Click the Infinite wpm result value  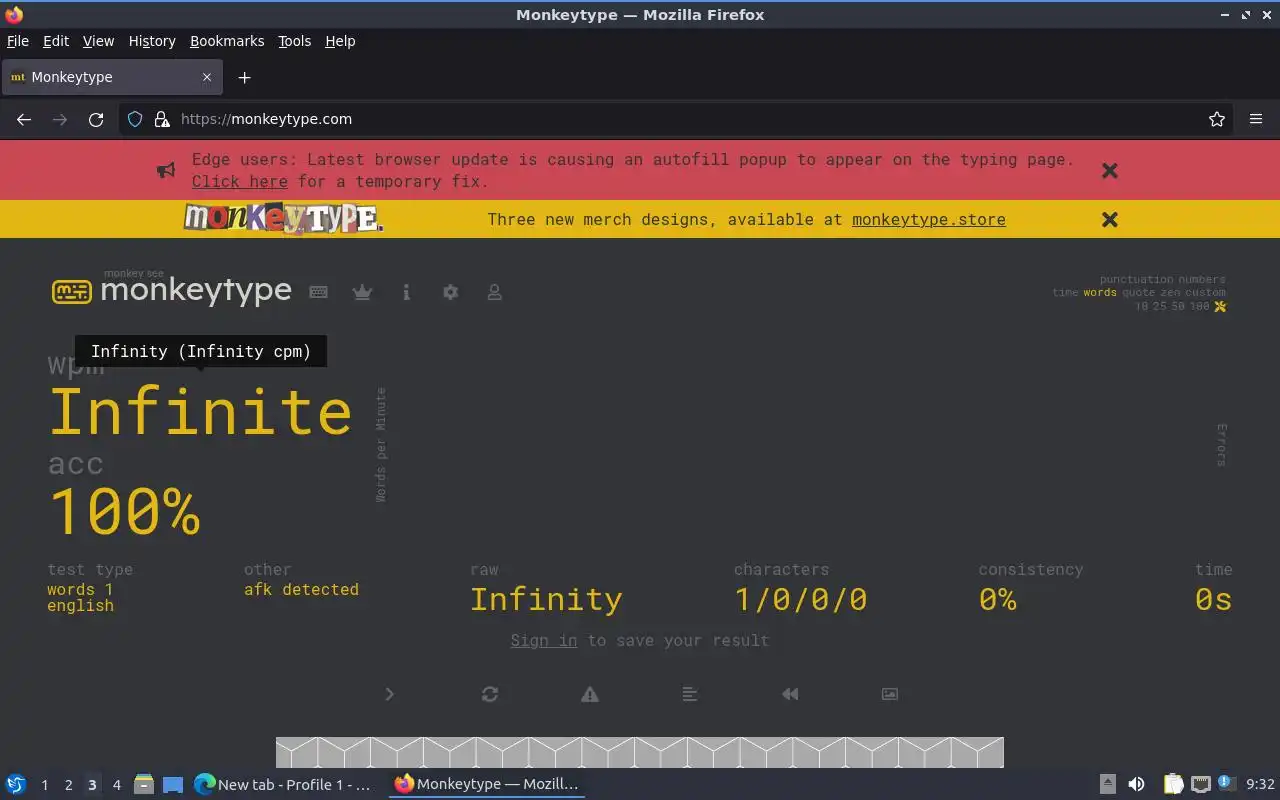pos(200,411)
